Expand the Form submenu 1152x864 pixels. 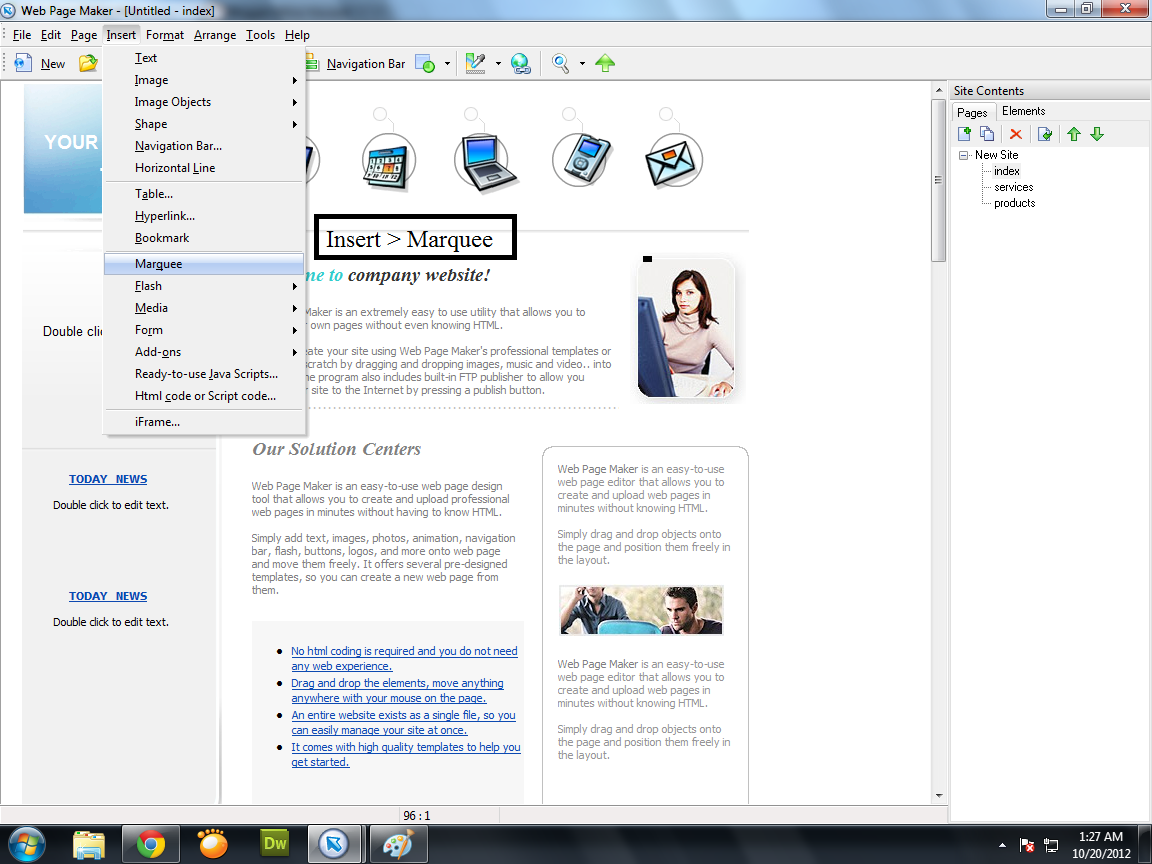click(204, 330)
